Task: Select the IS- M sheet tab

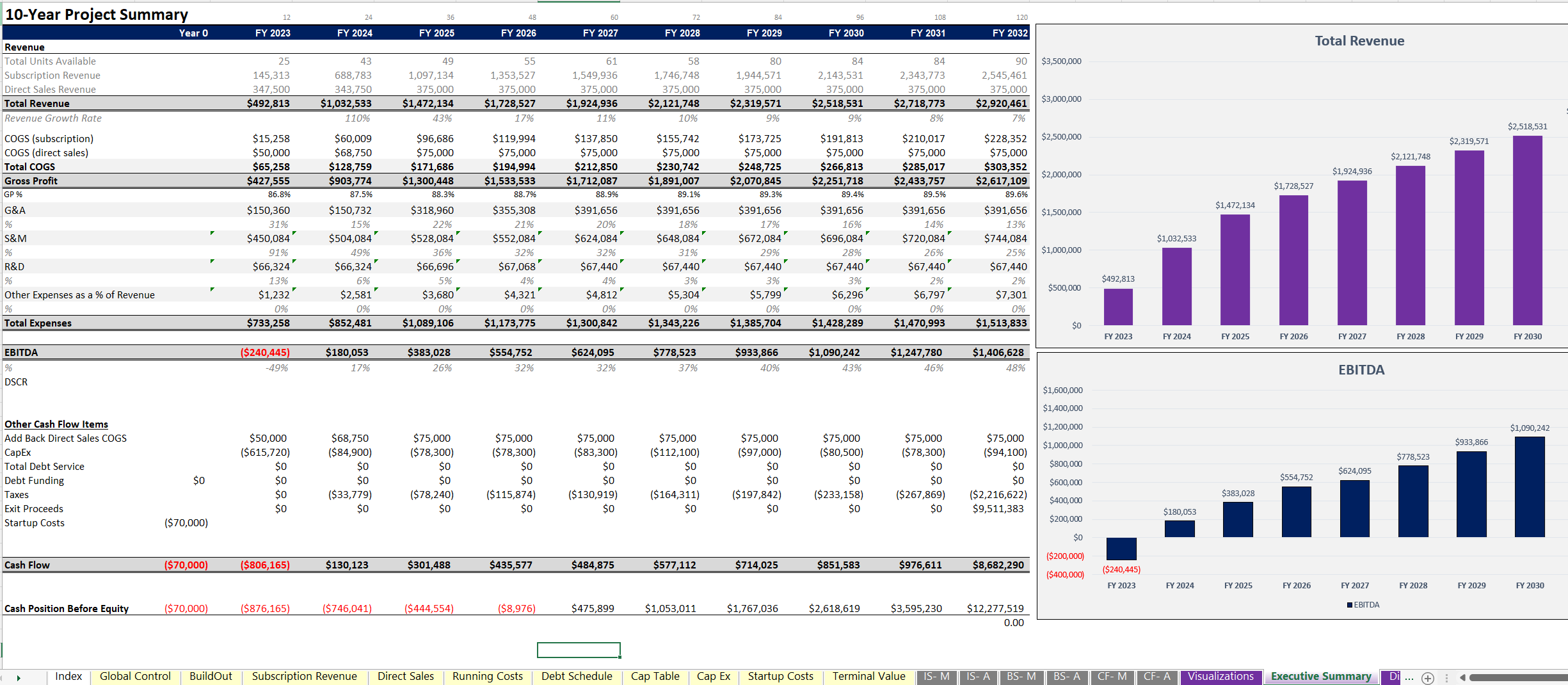Action: pyautogui.click(x=936, y=677)
